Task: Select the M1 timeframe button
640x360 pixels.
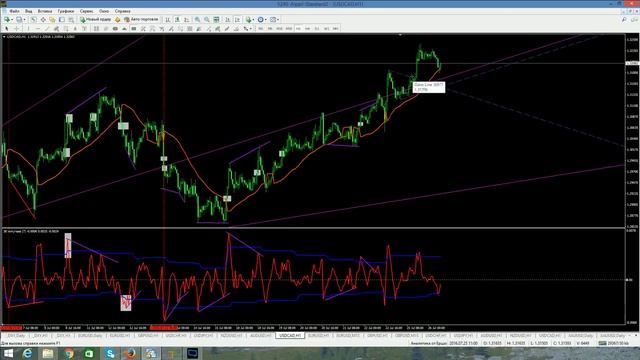Action: click(260, 29)
